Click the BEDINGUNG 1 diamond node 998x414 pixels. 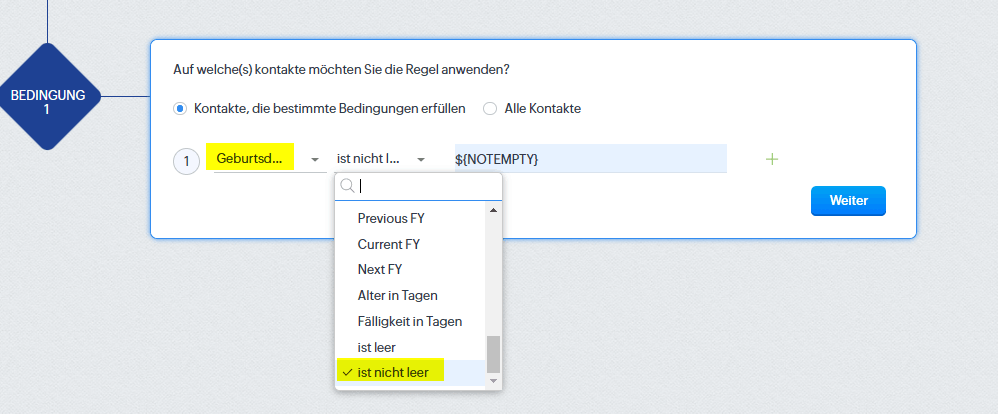(x=47, y=96)
